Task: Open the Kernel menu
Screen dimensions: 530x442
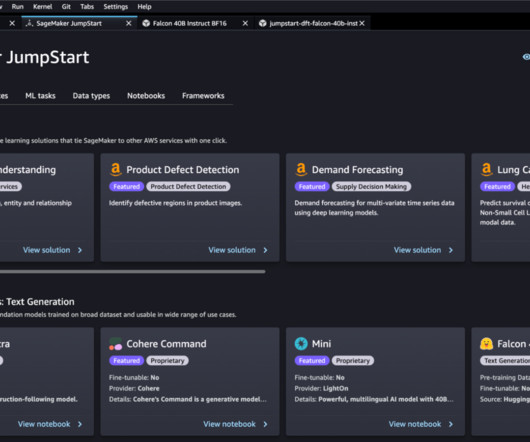Action: point(43,7)
